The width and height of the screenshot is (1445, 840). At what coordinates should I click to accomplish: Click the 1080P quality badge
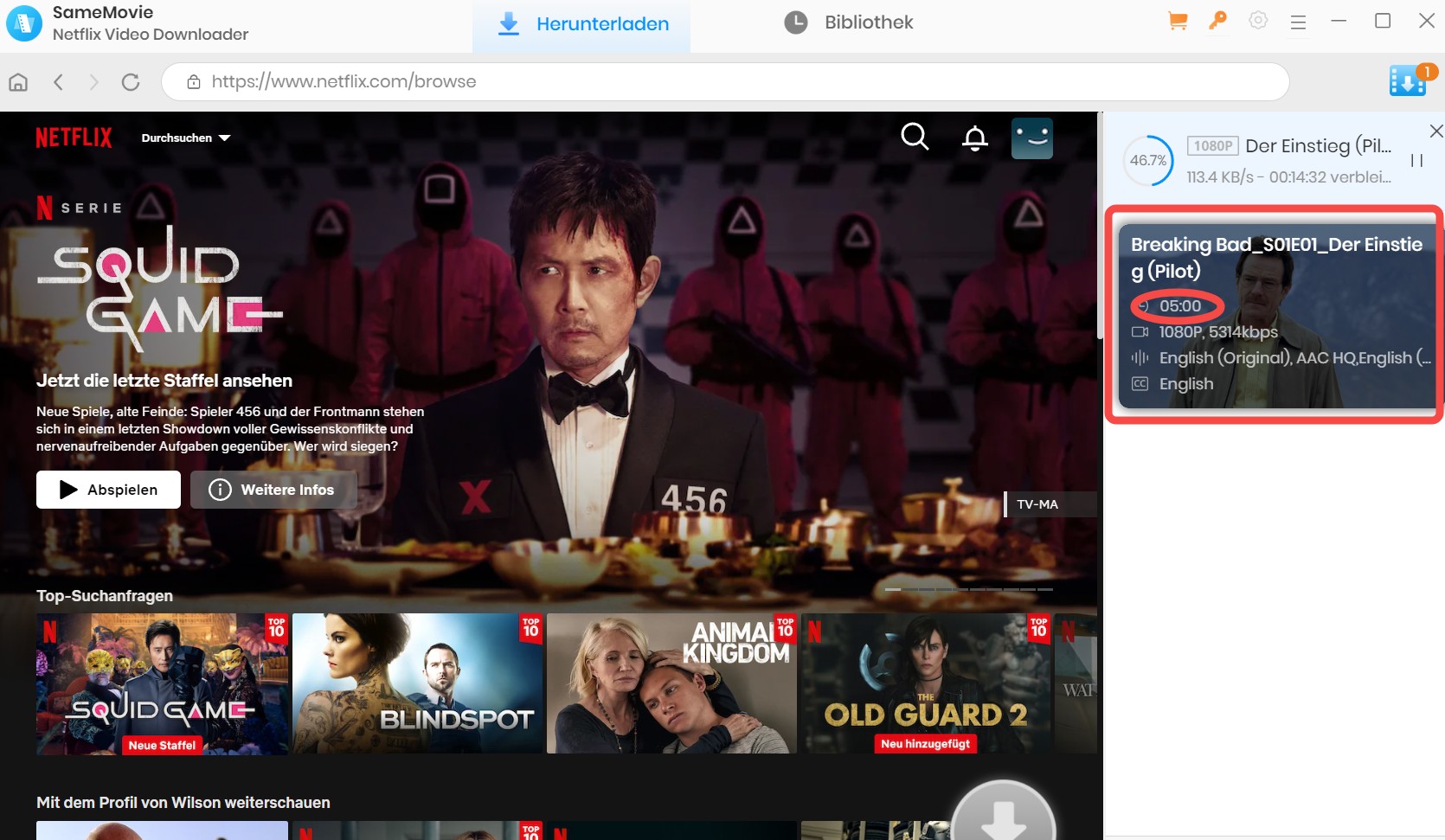click(x=1213, y=146)
